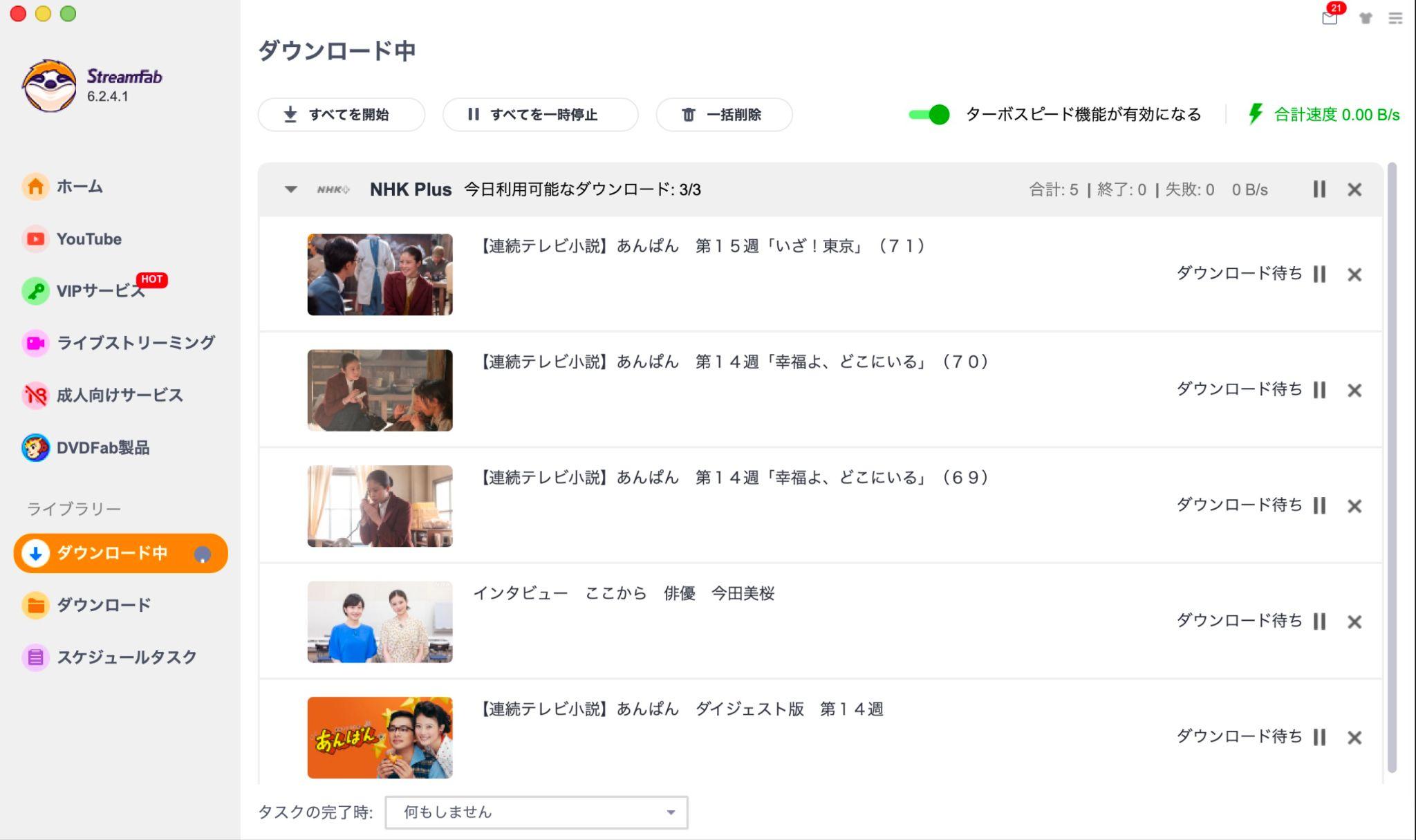Viewport: 1416px width, 840px height.
Task: Pause all NHK Plus group downloads
Action: [1319, 189]
